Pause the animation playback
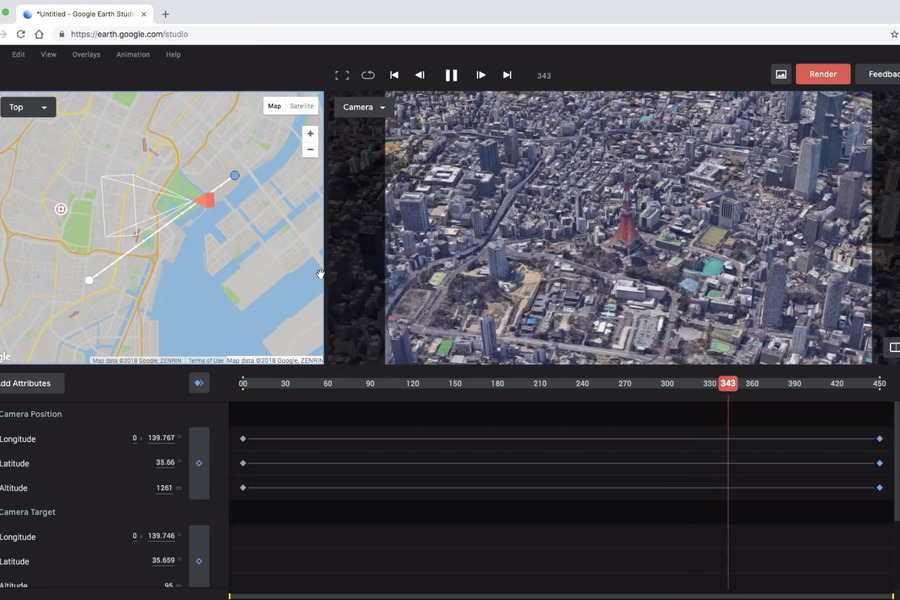The width and height of the screenshot is (900, 600). pyautogui.click(x=451, y=75)
